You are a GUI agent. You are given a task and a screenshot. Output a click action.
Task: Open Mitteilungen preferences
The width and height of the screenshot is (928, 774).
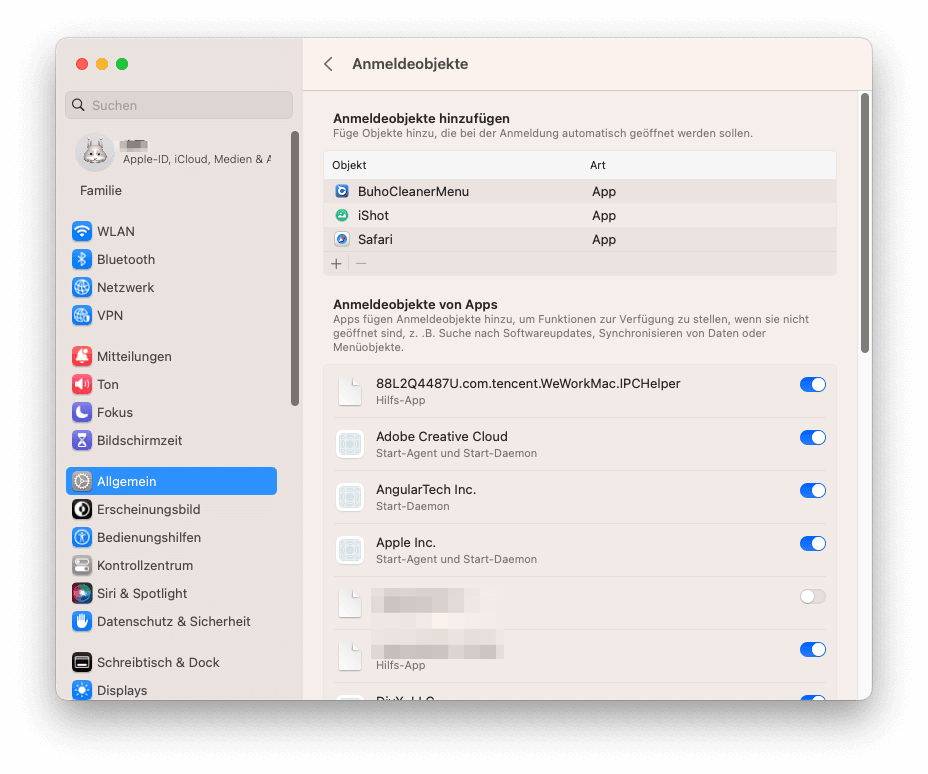172,356
